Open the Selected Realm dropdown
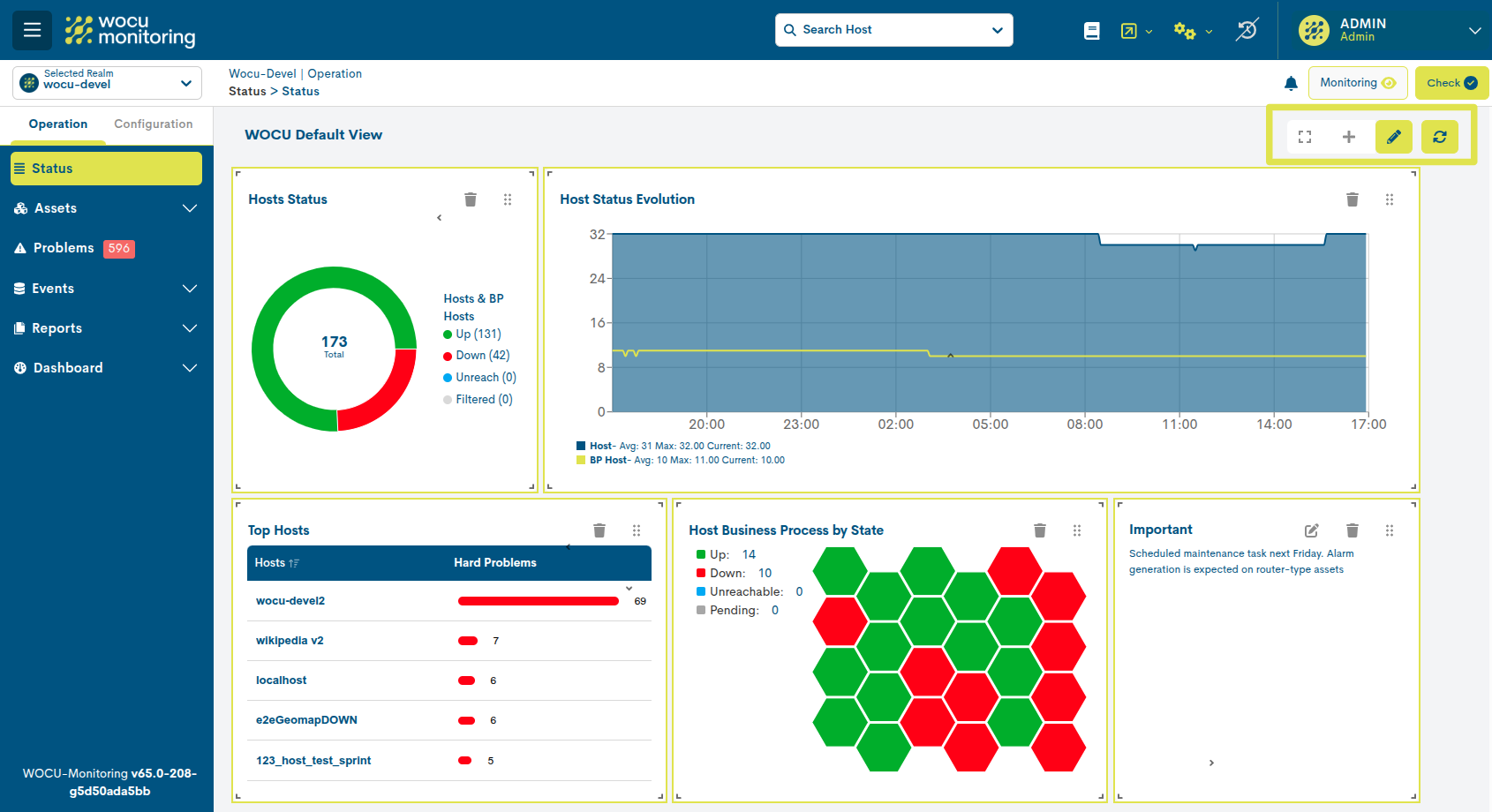Image resolution: width=1492 pixels, height=812 pixels. (x=107, y=83)
